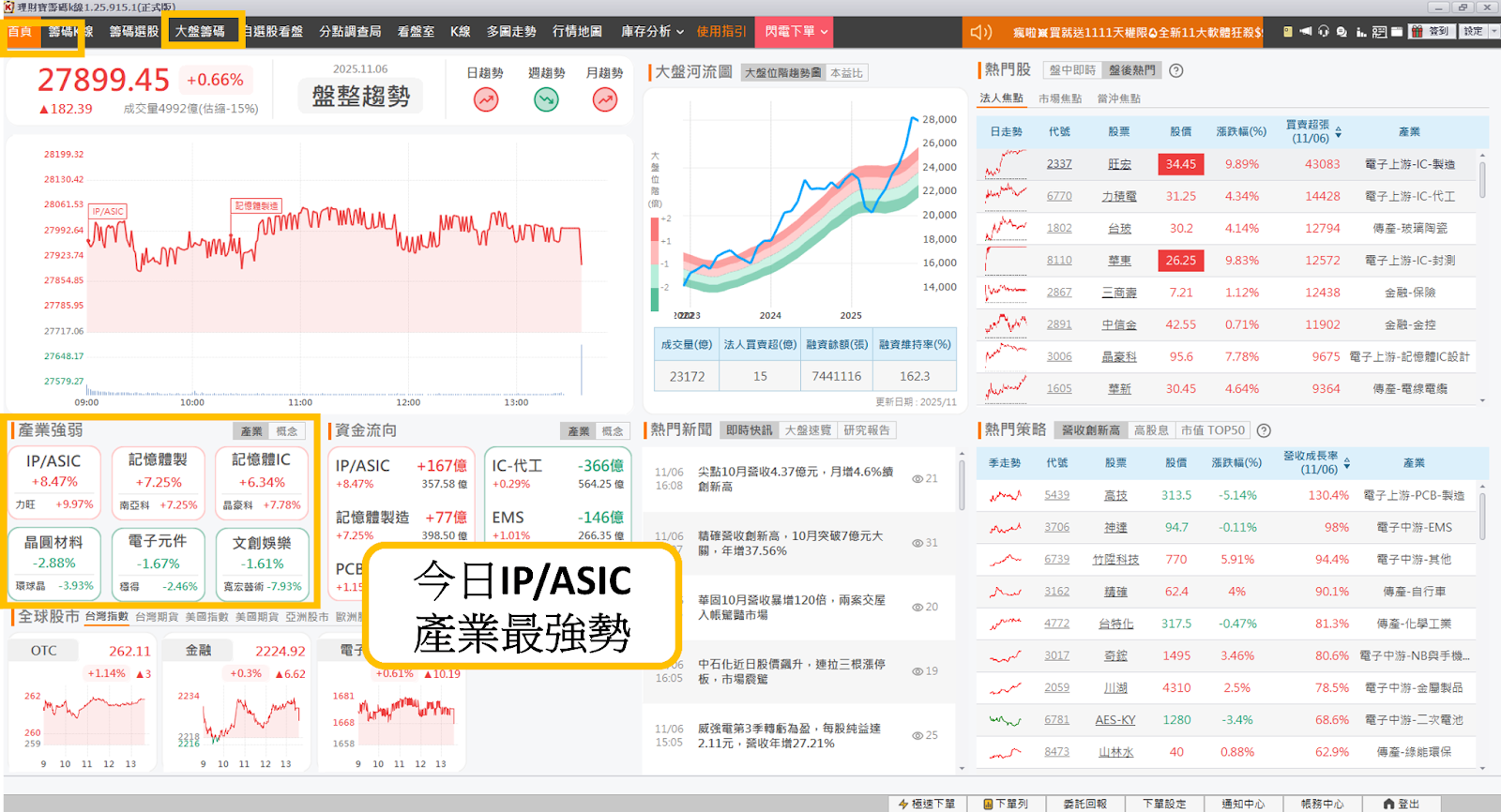Open the 籌碼選股 tab
The height and width of the screenshot is (812, 1501).
(x=133, y=32)
